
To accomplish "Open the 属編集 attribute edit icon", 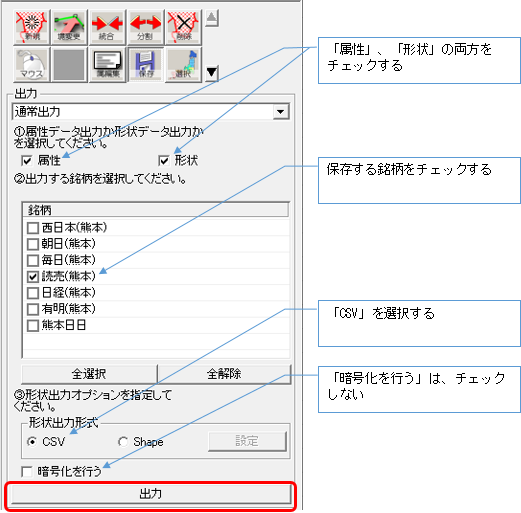I will point(107,65).
